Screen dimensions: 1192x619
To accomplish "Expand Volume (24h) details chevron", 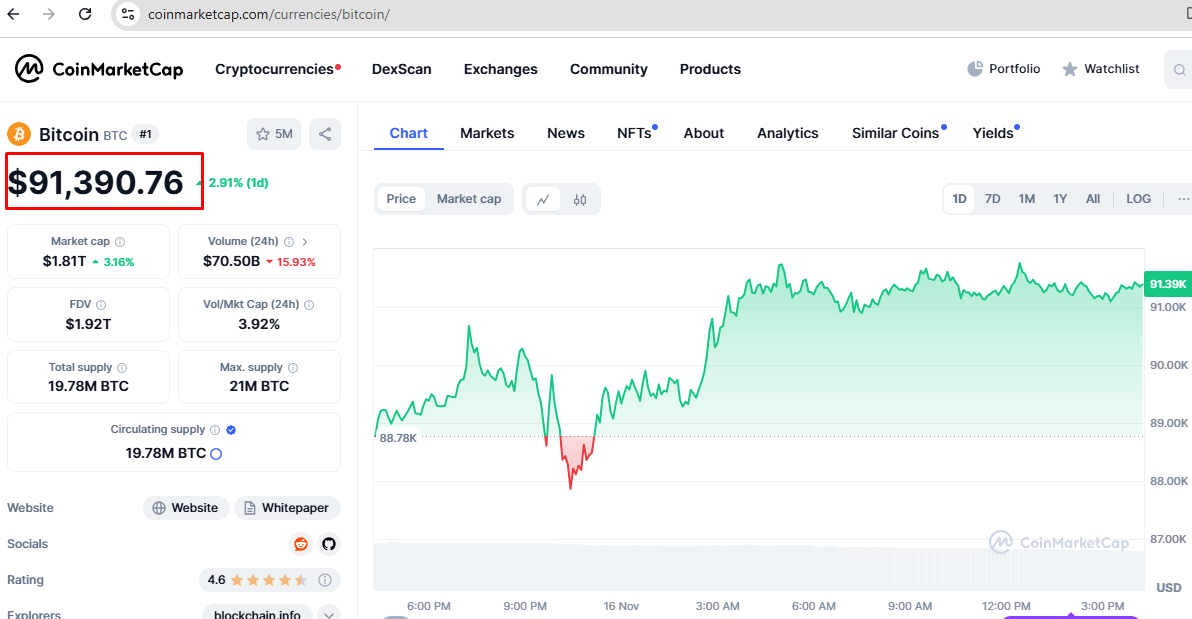I will [305, 242].
